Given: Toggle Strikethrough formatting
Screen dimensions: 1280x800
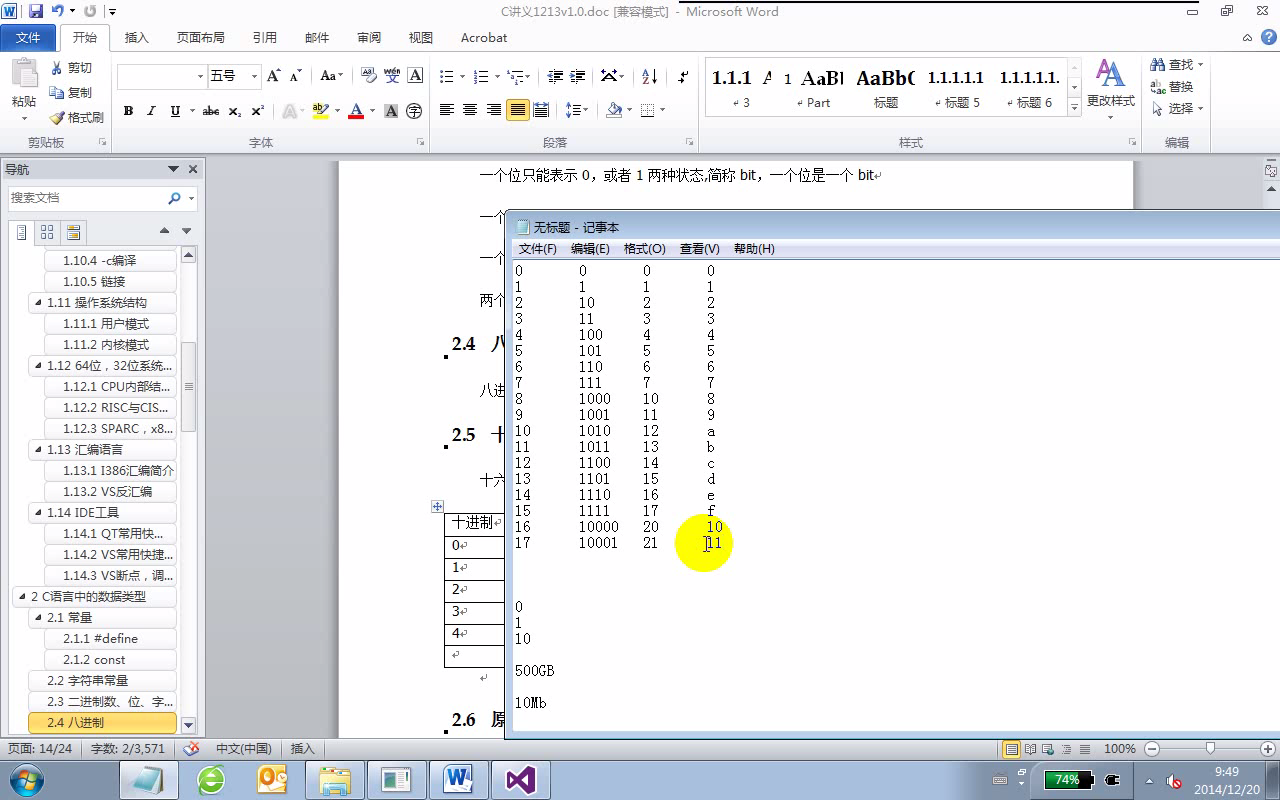Looking at the screenshot, I should click(x=211, y=111).
